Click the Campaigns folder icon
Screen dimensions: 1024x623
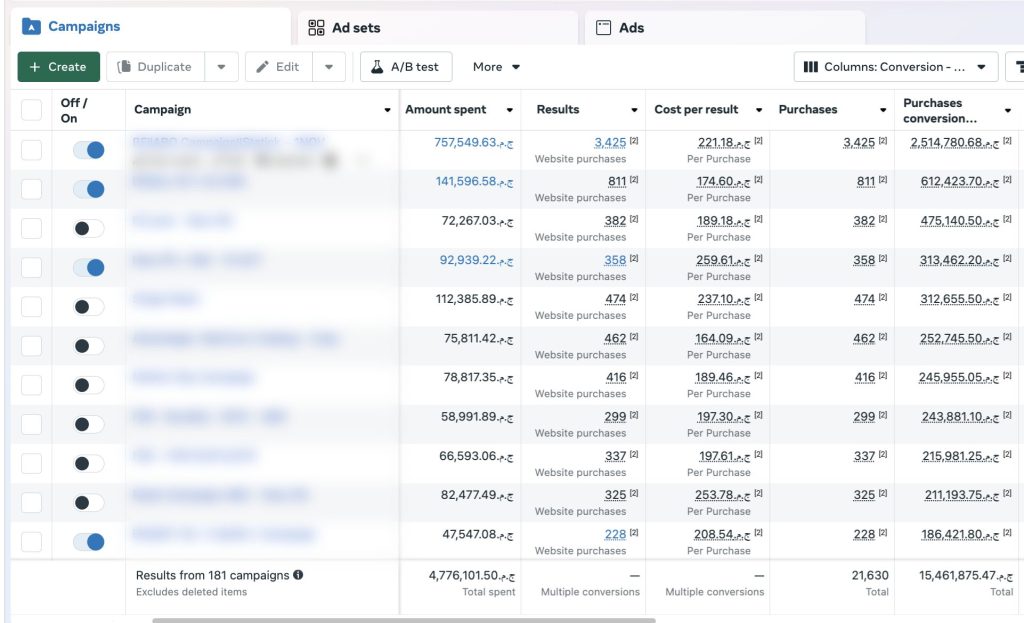click(31, 27)
